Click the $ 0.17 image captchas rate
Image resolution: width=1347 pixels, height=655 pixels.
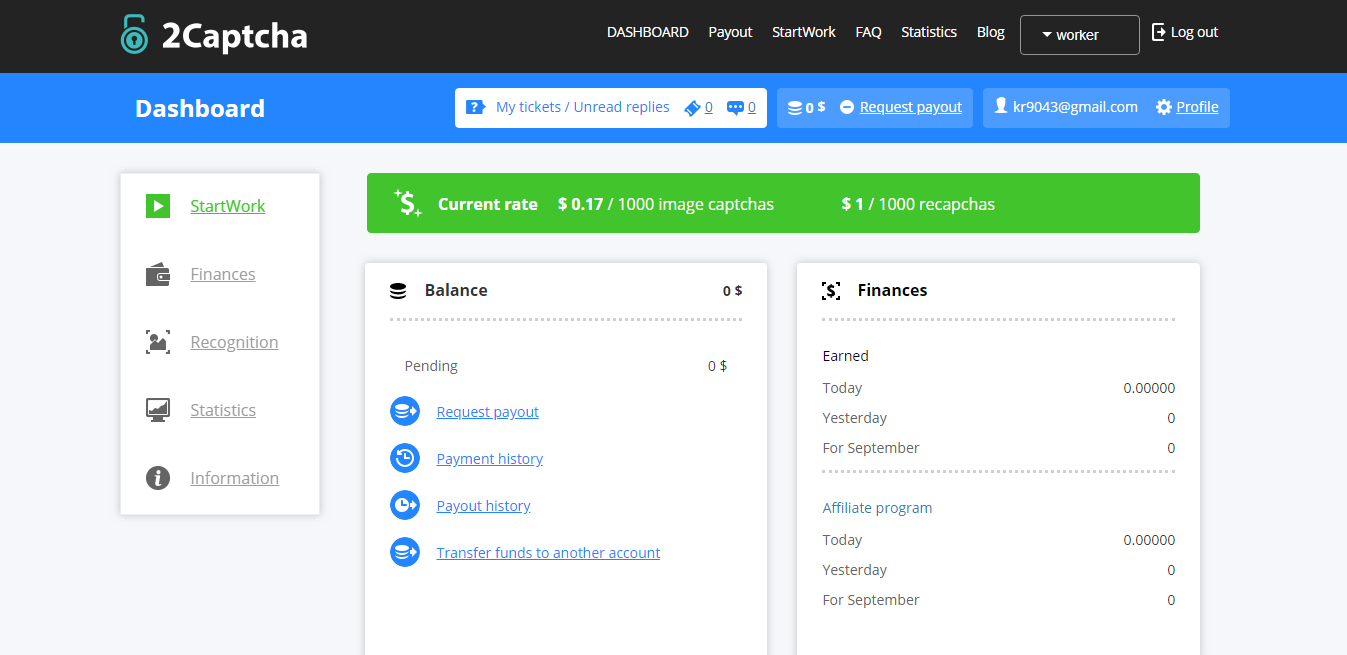pos(666,204)
